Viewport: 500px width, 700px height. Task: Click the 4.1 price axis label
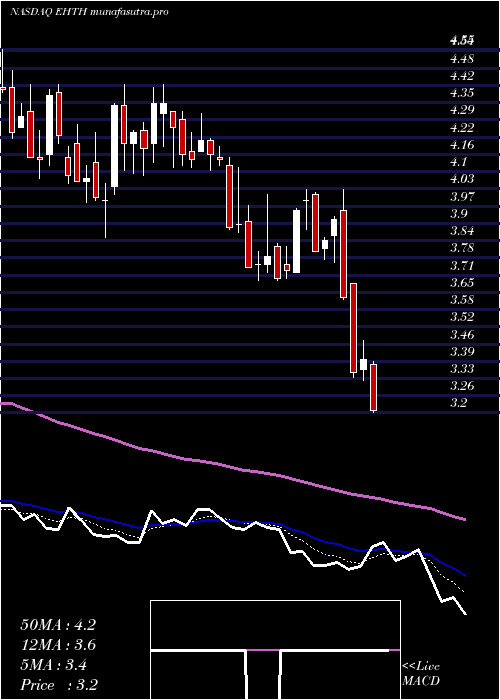coord(458,162)
